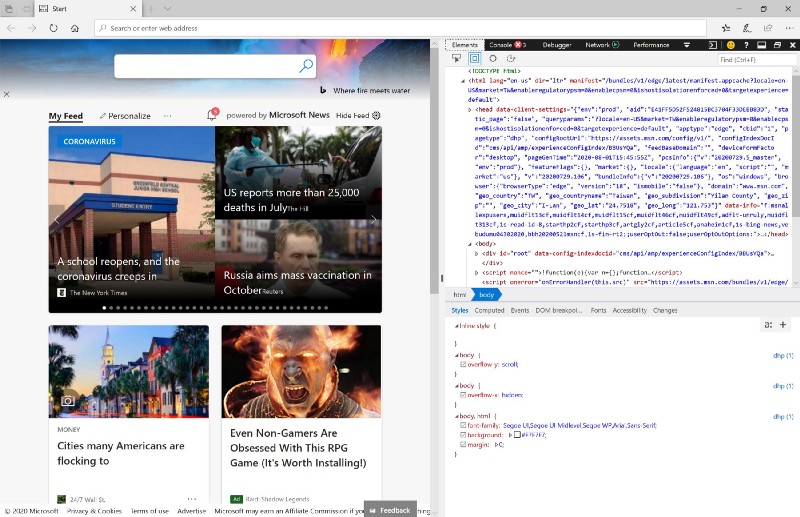Screen dimensions: 800x517
Task: Click the background color swatch
Action: pyautogui.click(x=518, y=434)
